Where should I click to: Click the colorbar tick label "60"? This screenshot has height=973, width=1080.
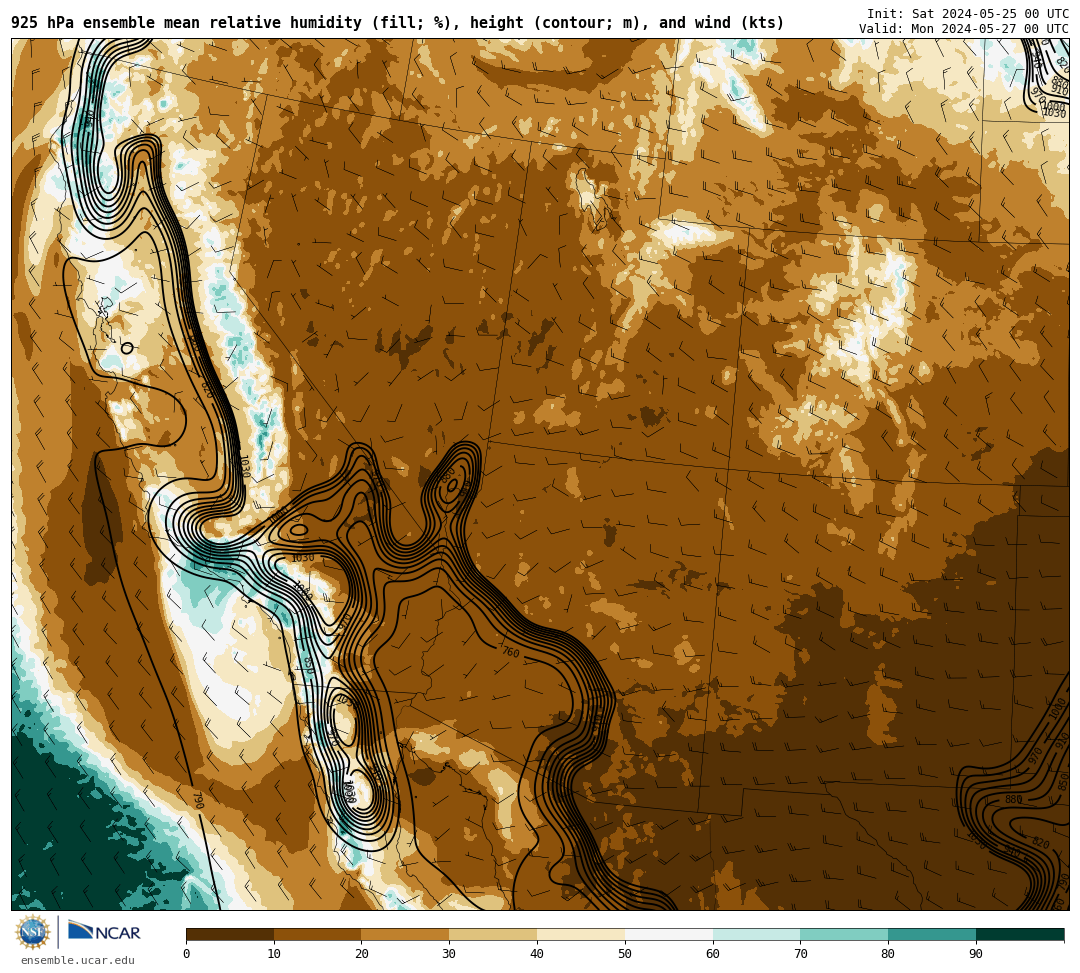(x=713, y=954)
